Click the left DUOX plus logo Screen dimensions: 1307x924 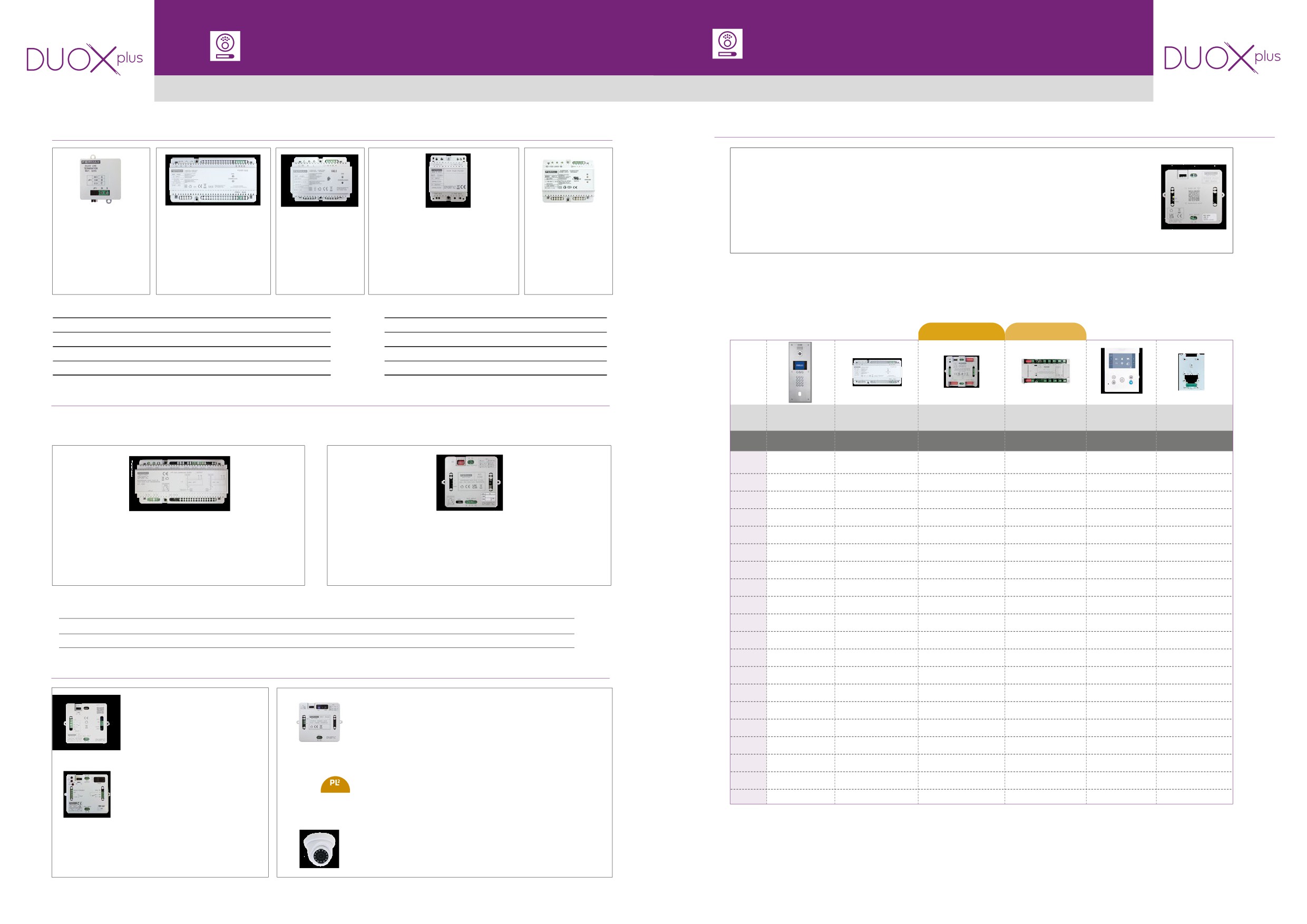(x=84, y=58)
